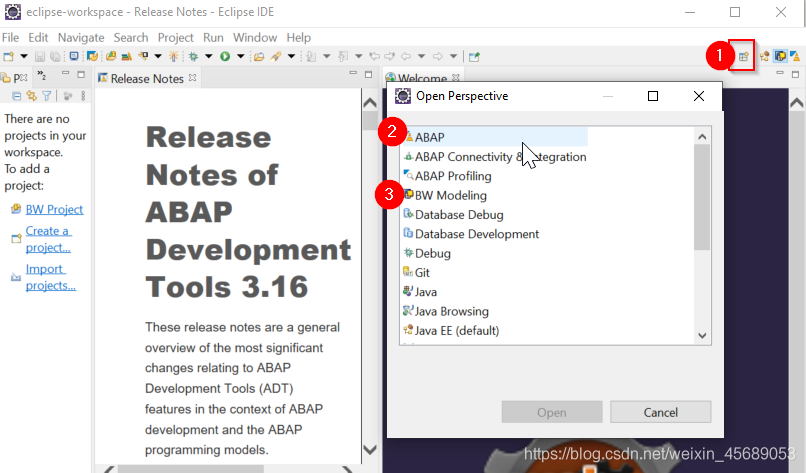The height and width of the screenshot is (473, 806).
Task: Switch to ABAP perspective icon
Action: pyautogui.click(x=795, y=56)
